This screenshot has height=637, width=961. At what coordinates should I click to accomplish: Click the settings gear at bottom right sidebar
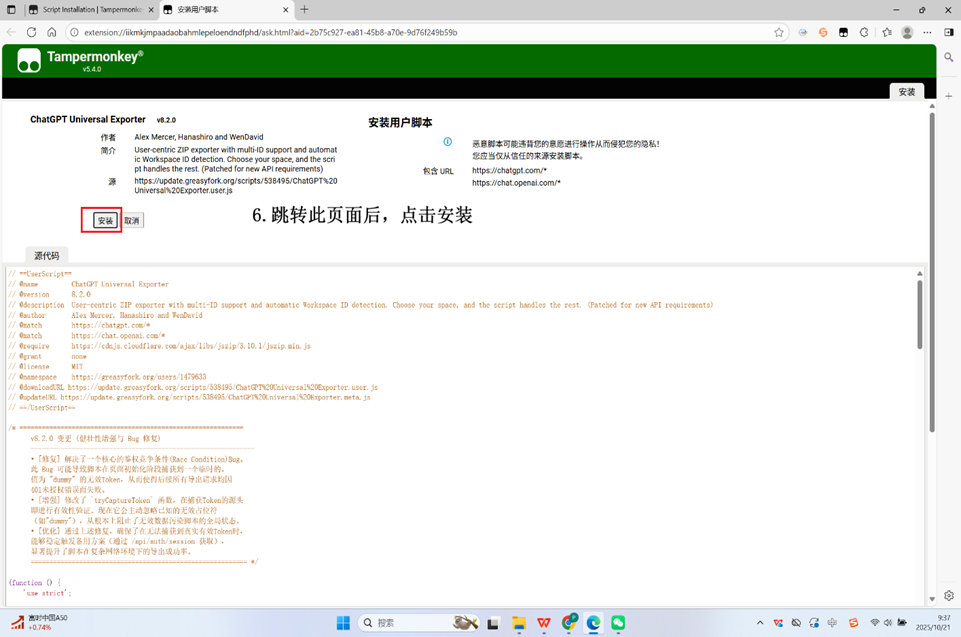948,594
